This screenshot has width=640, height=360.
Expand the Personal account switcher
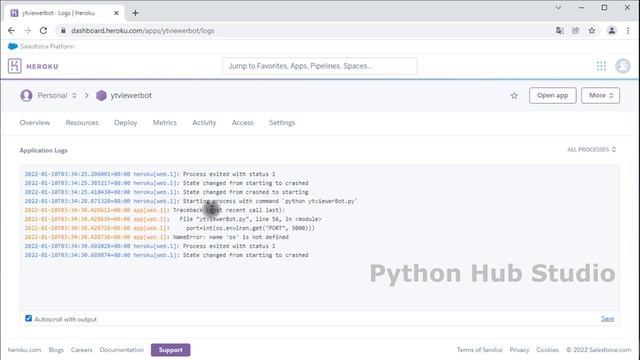pyautogui.click(x=49, y=96)
